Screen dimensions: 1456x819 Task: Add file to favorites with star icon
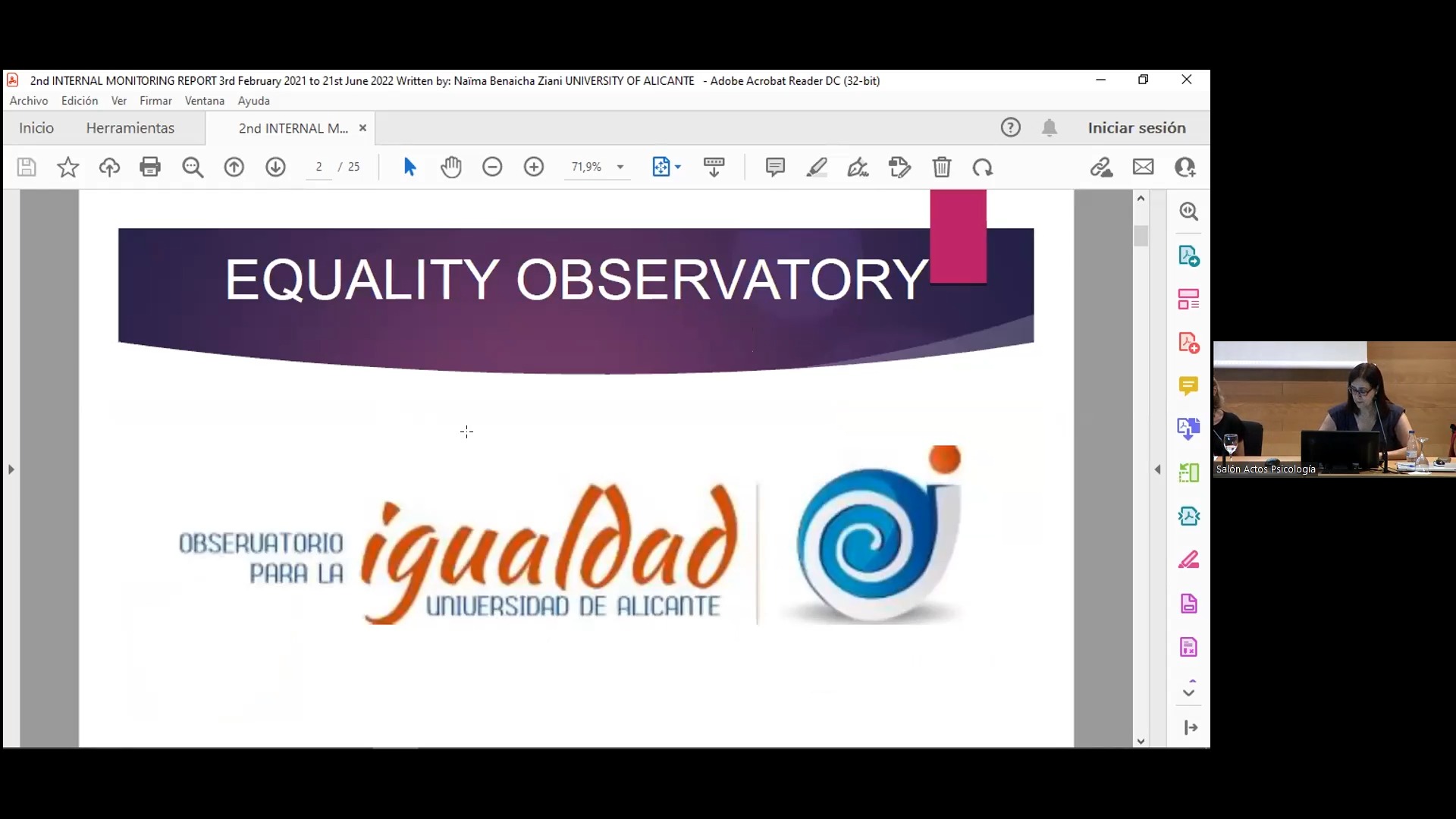68,167
